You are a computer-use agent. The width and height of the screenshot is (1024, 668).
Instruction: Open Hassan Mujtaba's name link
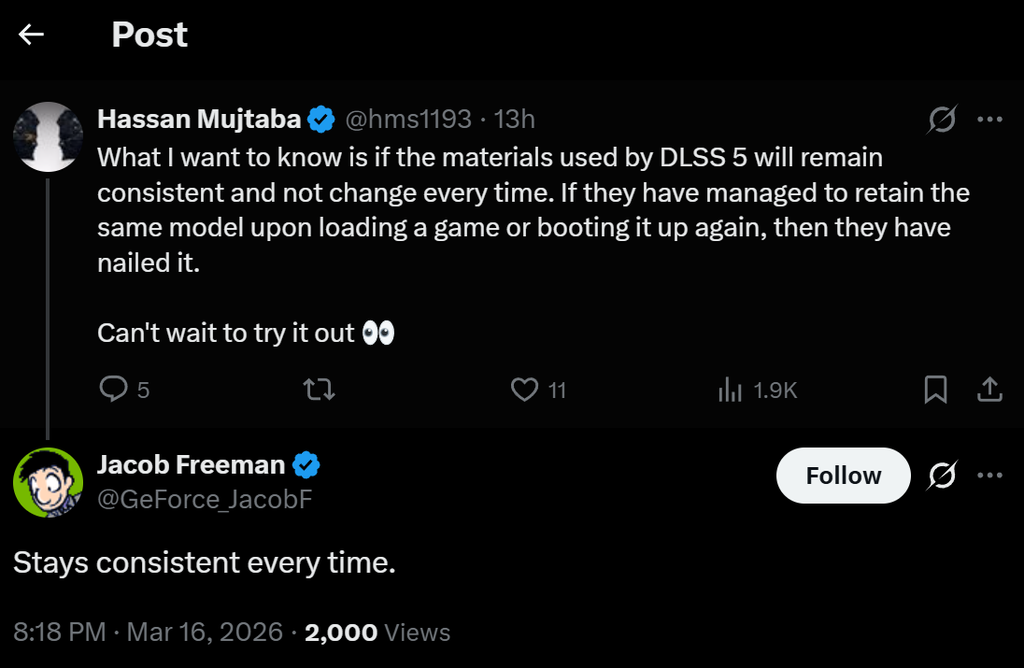(x=199, y=120)
